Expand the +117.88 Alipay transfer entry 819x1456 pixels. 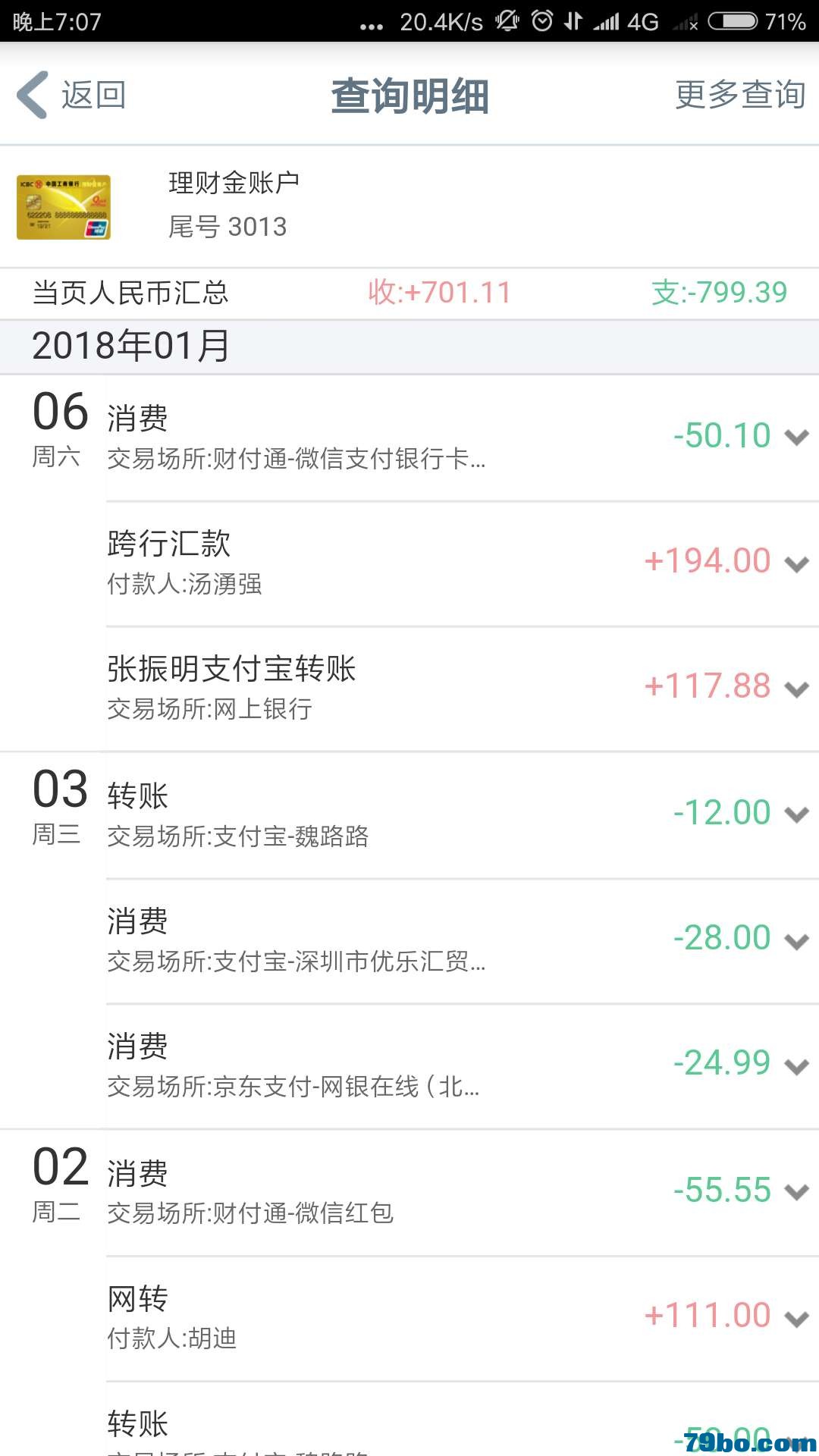pos(796,689)
